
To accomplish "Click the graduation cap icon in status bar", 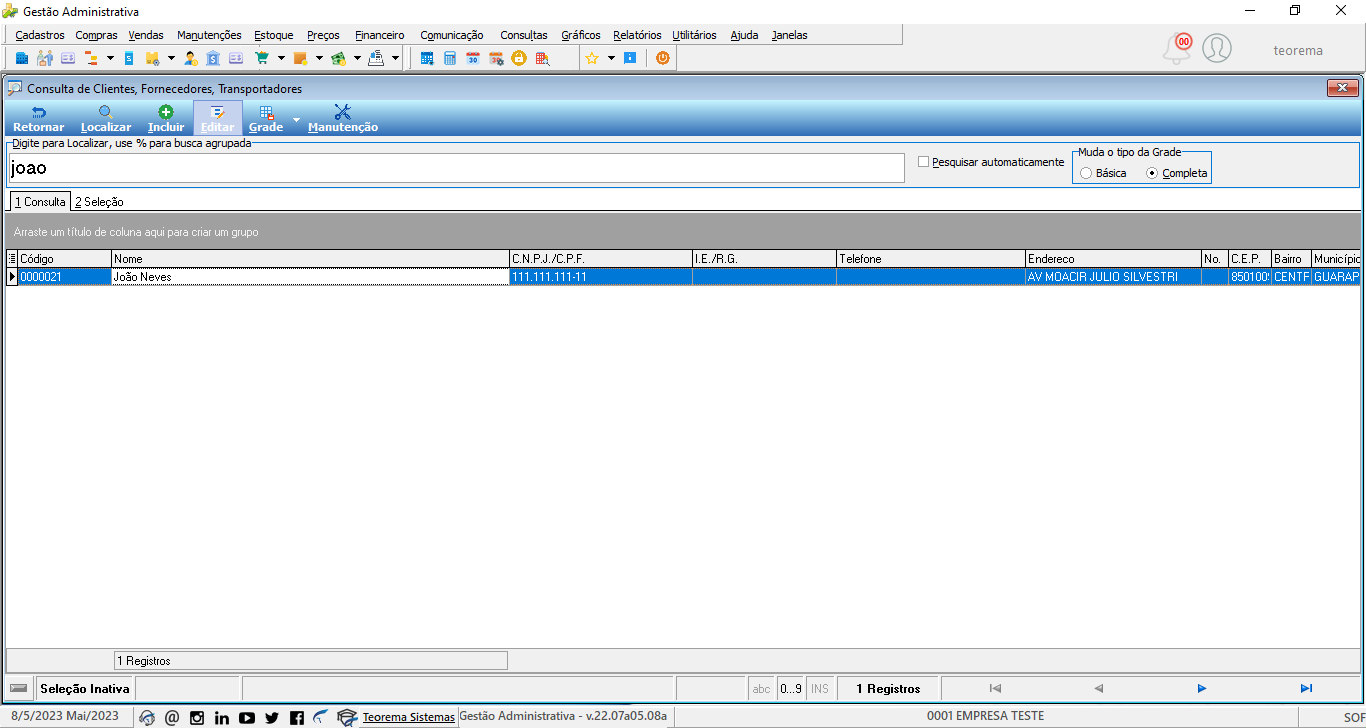I will [347, 717].
